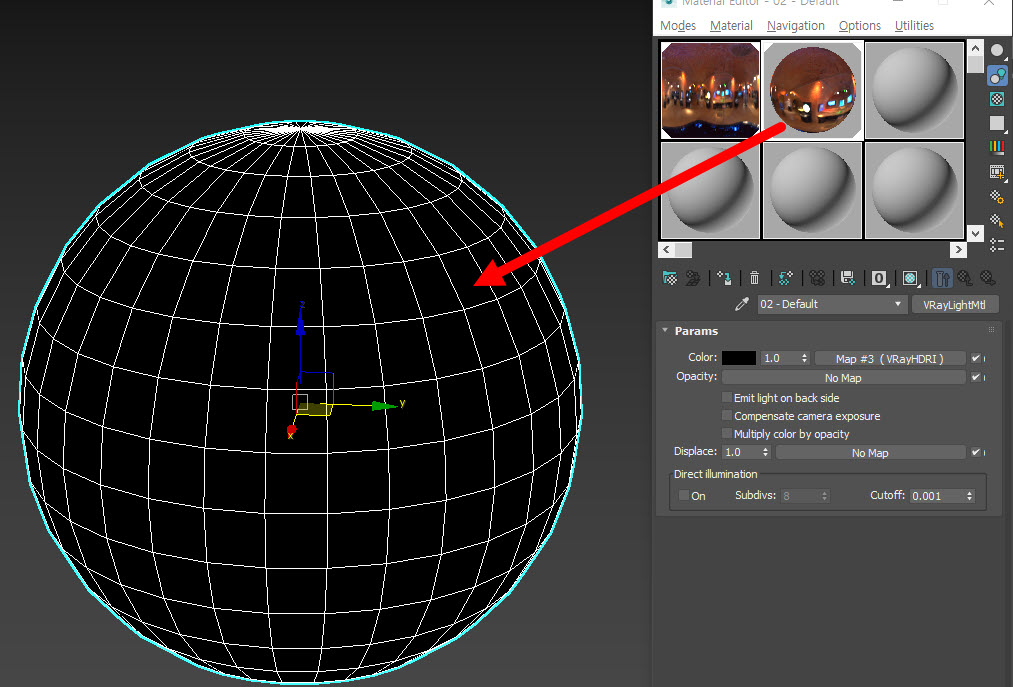Click the trash Reset Map/Mtl icon
1013x687 pixels.
(754, 278)
